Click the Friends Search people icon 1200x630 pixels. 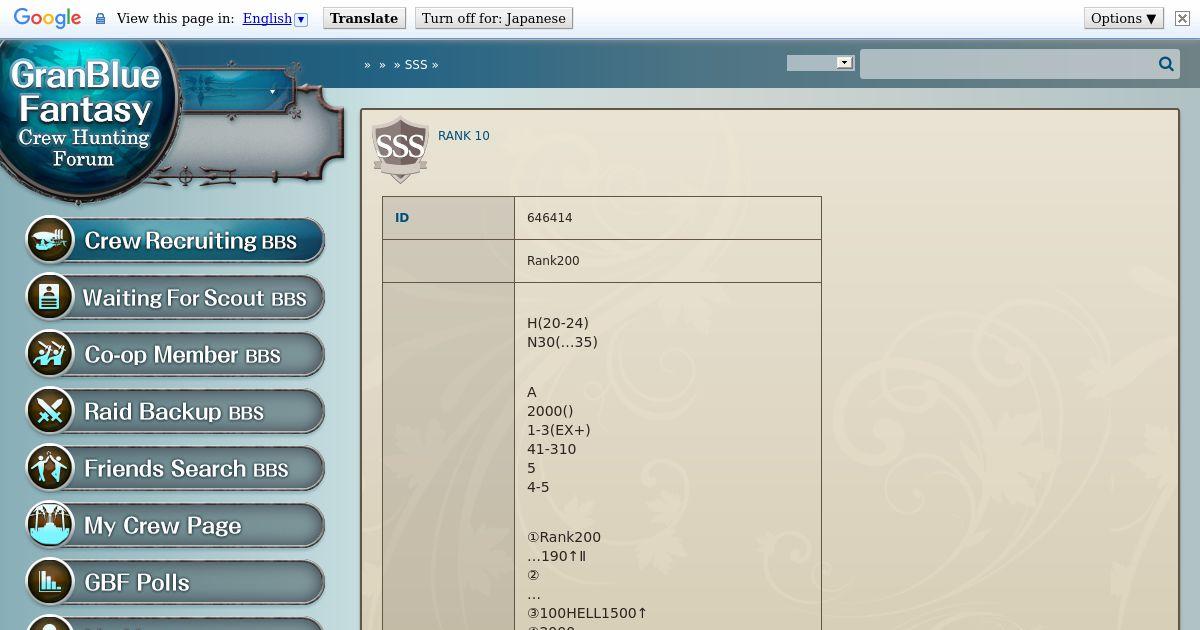pos(50,469)
